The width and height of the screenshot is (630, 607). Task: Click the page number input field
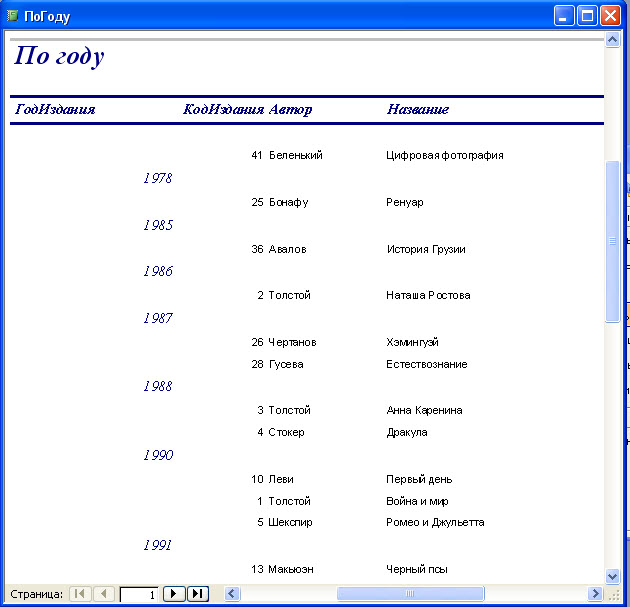[139, 594]
